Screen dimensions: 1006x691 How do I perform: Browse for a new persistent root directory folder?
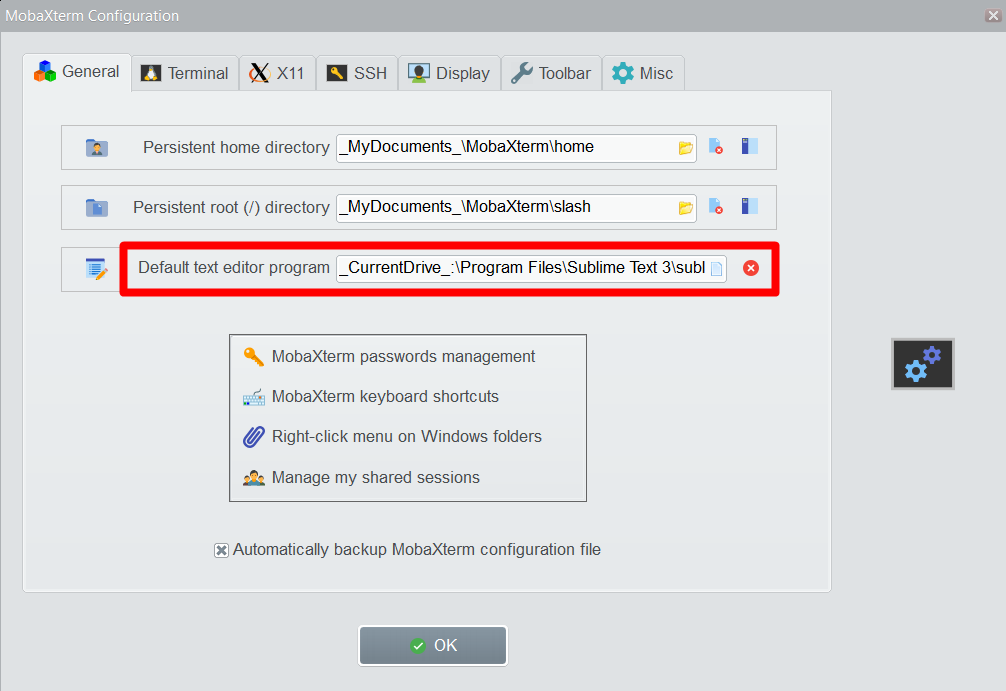685,207
